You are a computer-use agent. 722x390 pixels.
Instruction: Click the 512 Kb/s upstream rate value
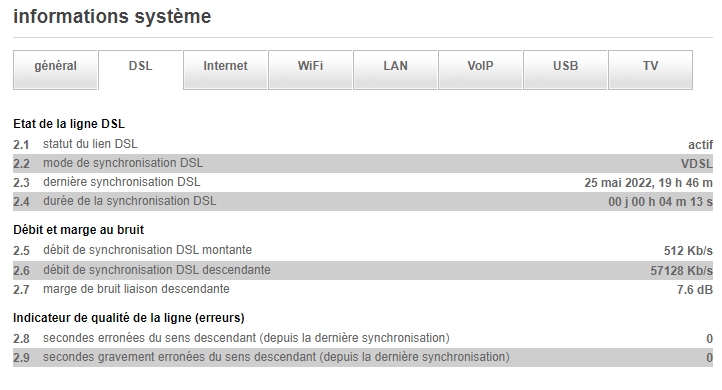pyautogui.click(x=688, y=250)
